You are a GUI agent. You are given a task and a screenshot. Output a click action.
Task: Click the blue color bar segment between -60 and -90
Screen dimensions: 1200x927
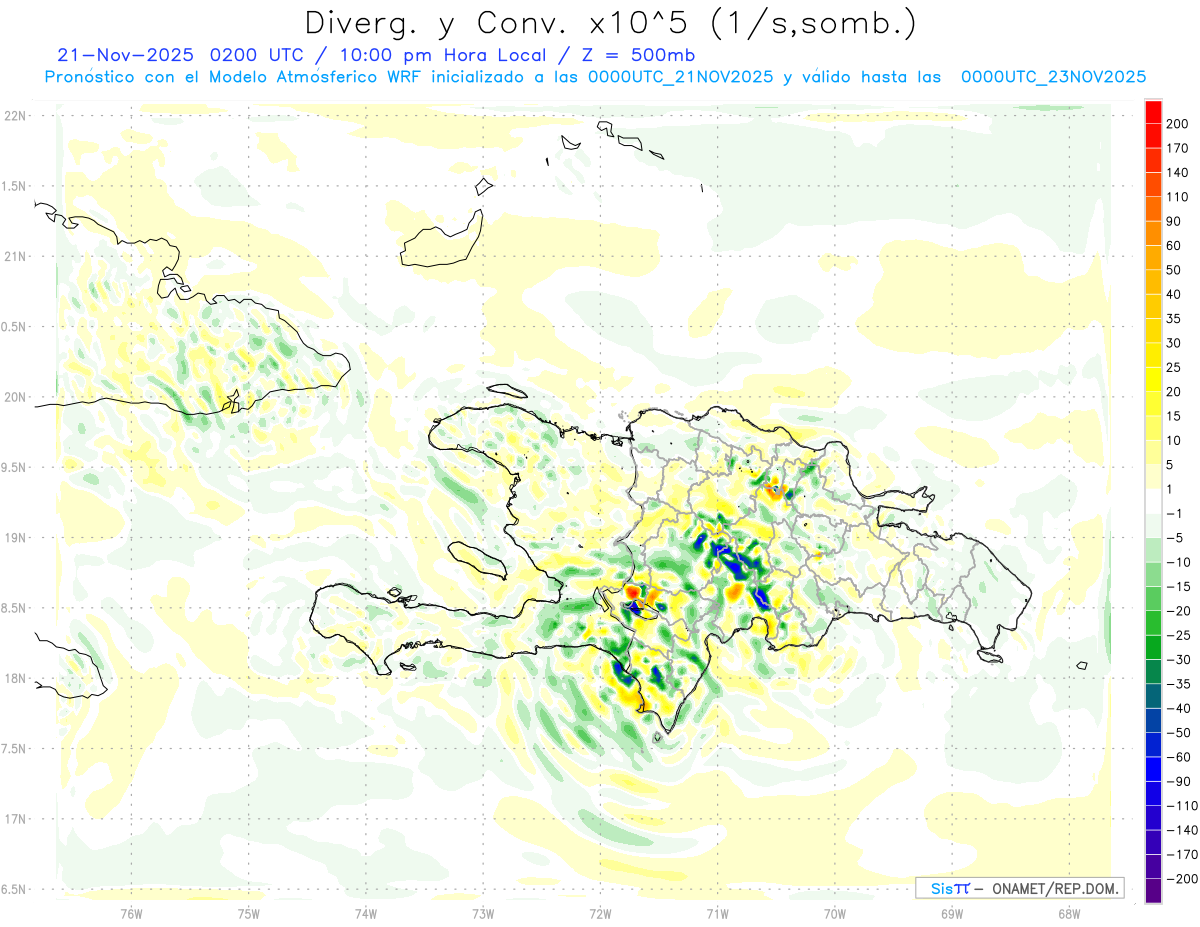tap(1153, 768)
